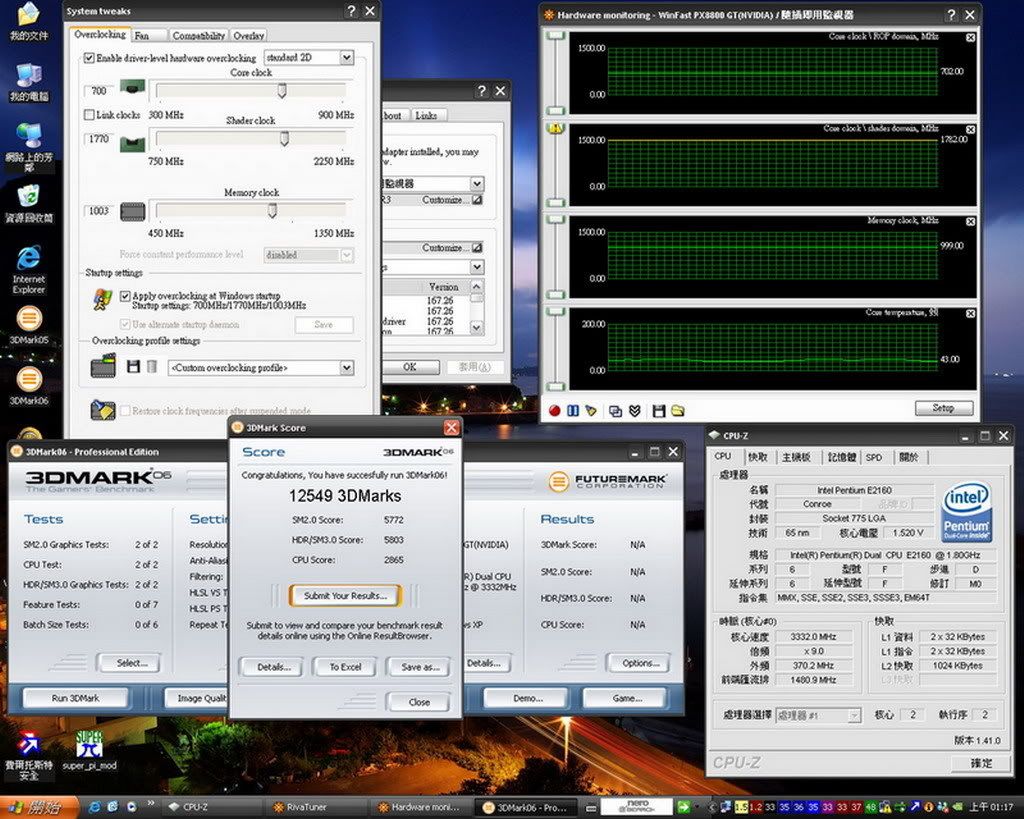The width and height of the screenshot is (1024, 819).
Task: Open the standard 2D mode dropdown
Action: [x=346, y=58]
